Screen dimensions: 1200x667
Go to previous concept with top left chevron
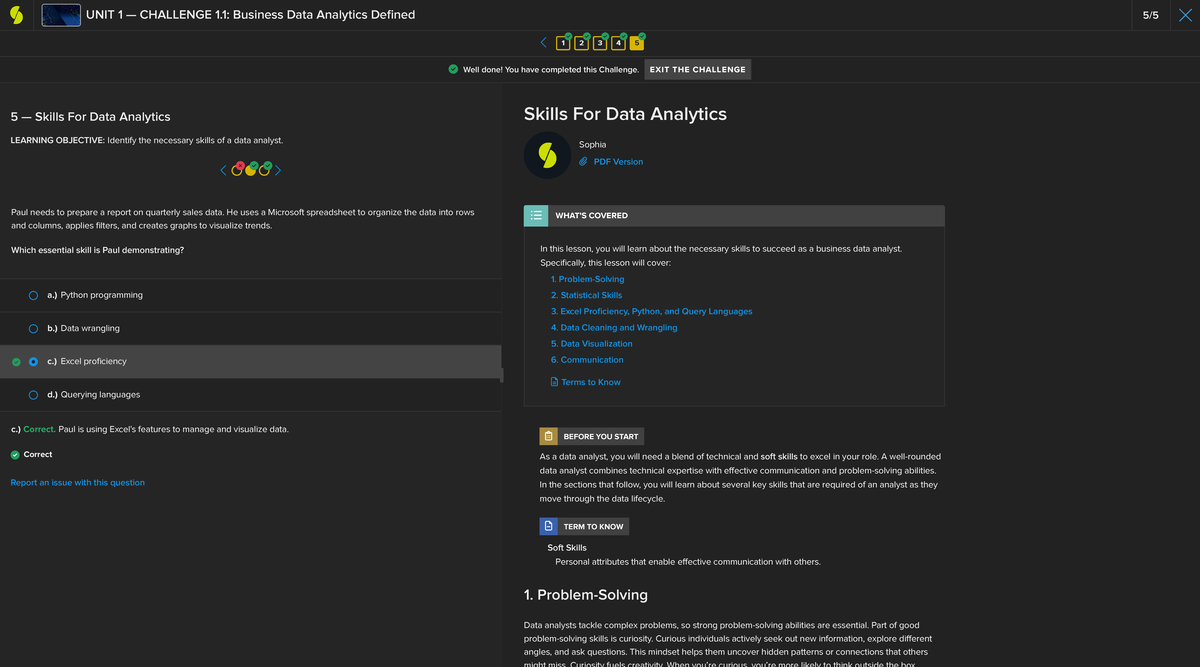(x=543, y=42)
